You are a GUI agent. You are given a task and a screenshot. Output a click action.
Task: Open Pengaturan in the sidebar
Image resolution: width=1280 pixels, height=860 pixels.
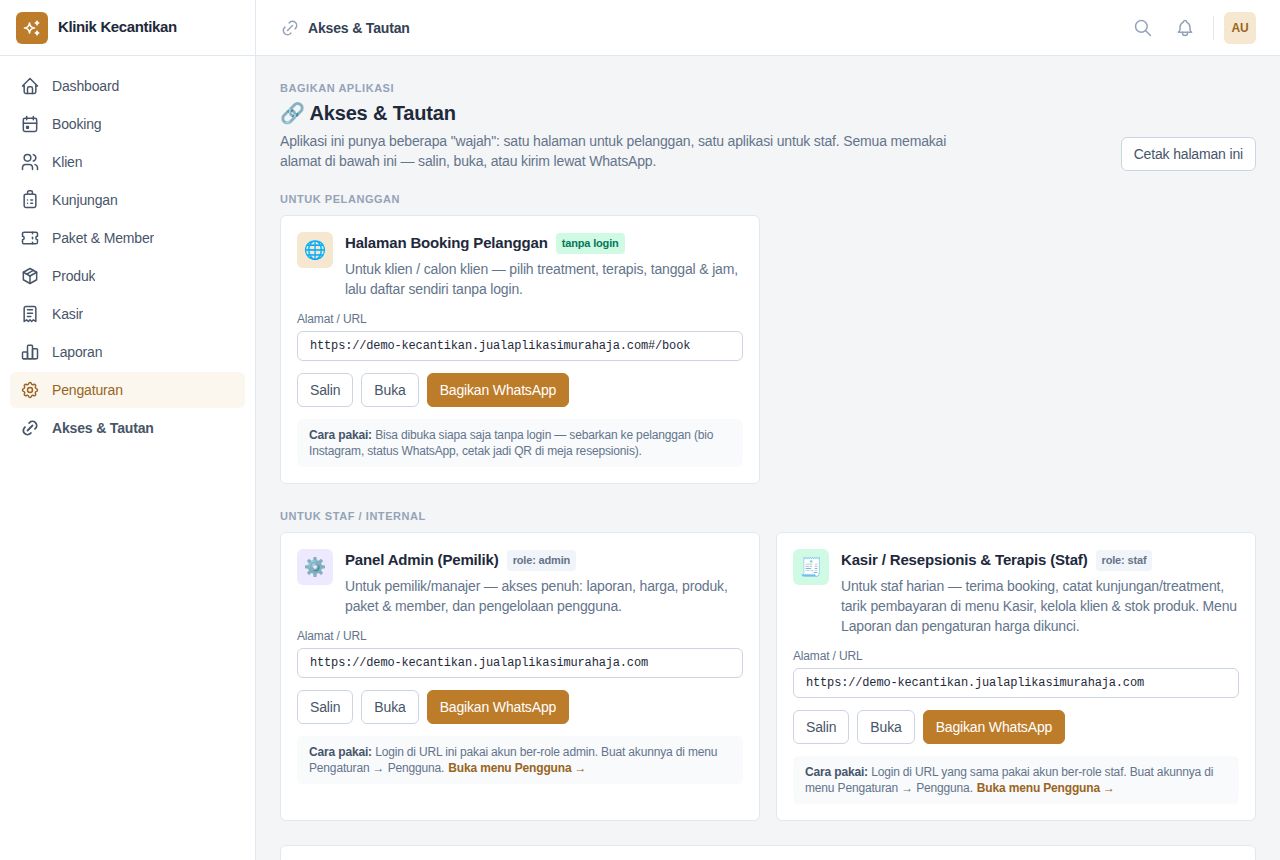coord(127,390)
